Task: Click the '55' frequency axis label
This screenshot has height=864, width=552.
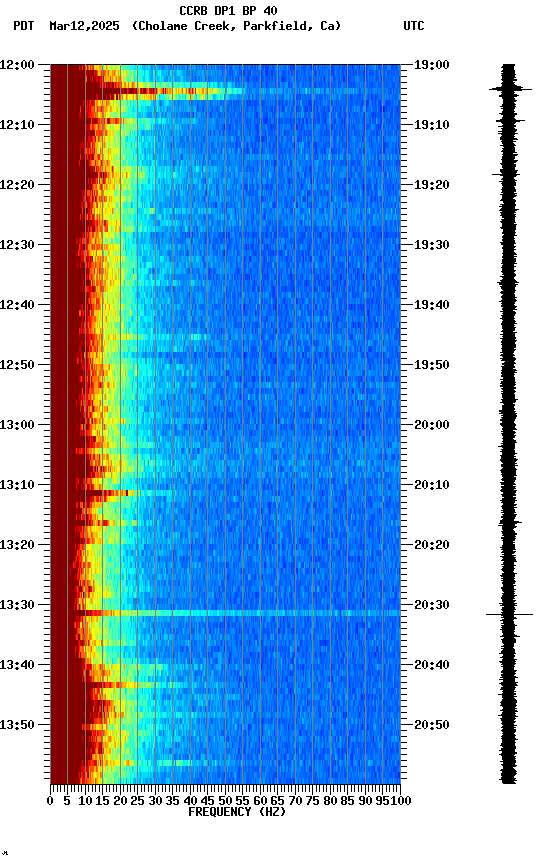Action: coord(242,801)
